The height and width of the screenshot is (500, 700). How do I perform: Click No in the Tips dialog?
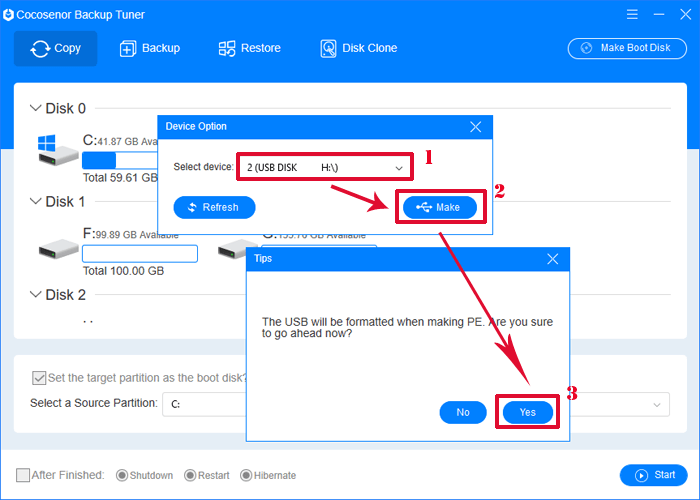[x=463, y=412]
